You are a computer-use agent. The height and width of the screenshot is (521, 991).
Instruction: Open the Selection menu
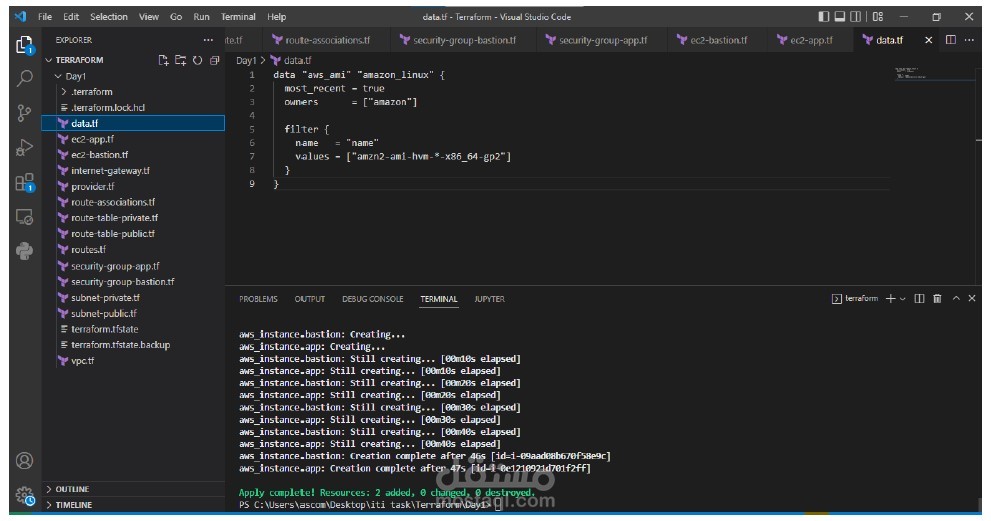(109, 17)
